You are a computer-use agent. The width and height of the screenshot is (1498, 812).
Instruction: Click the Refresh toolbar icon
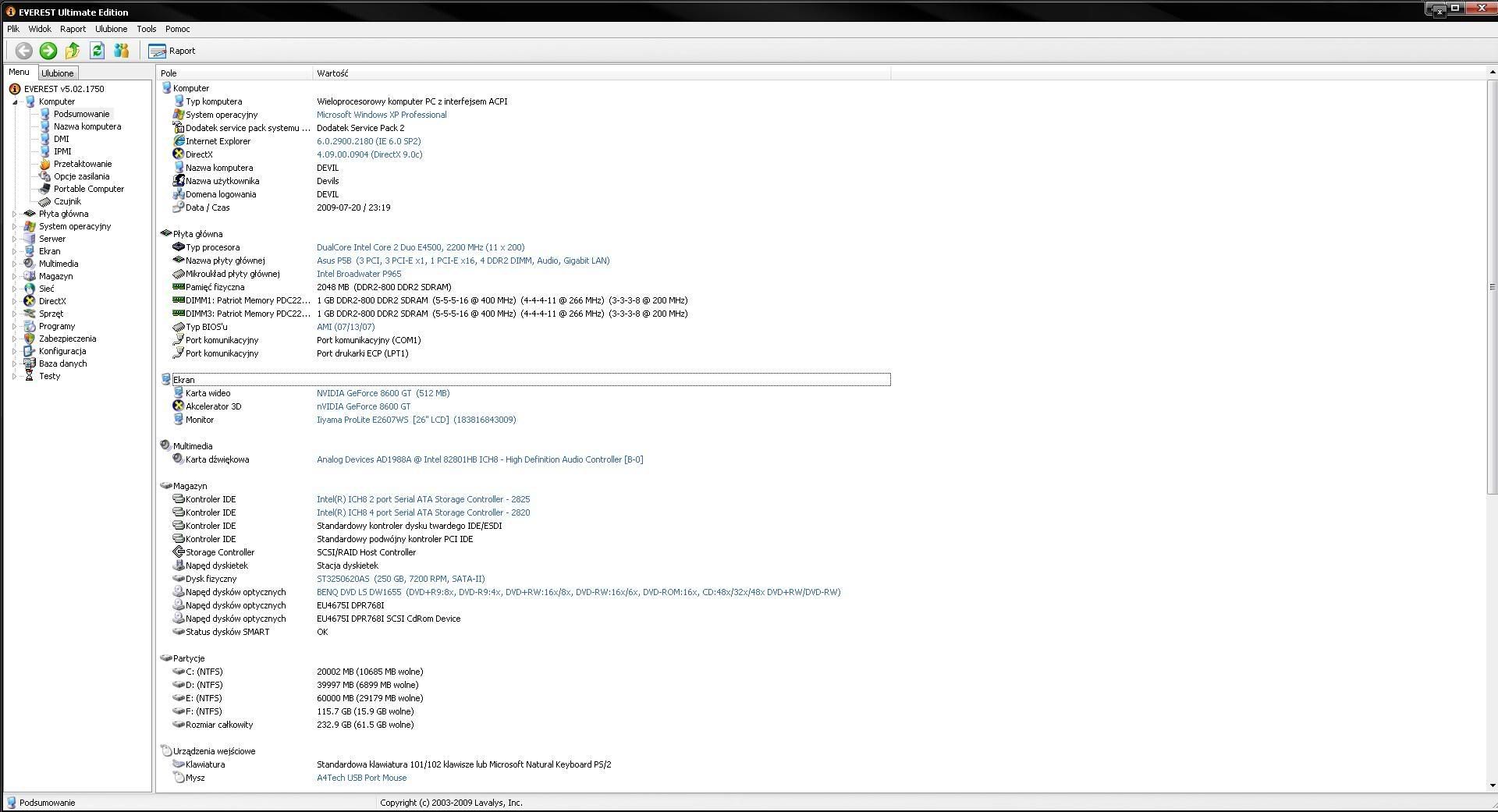pos(97,51)
